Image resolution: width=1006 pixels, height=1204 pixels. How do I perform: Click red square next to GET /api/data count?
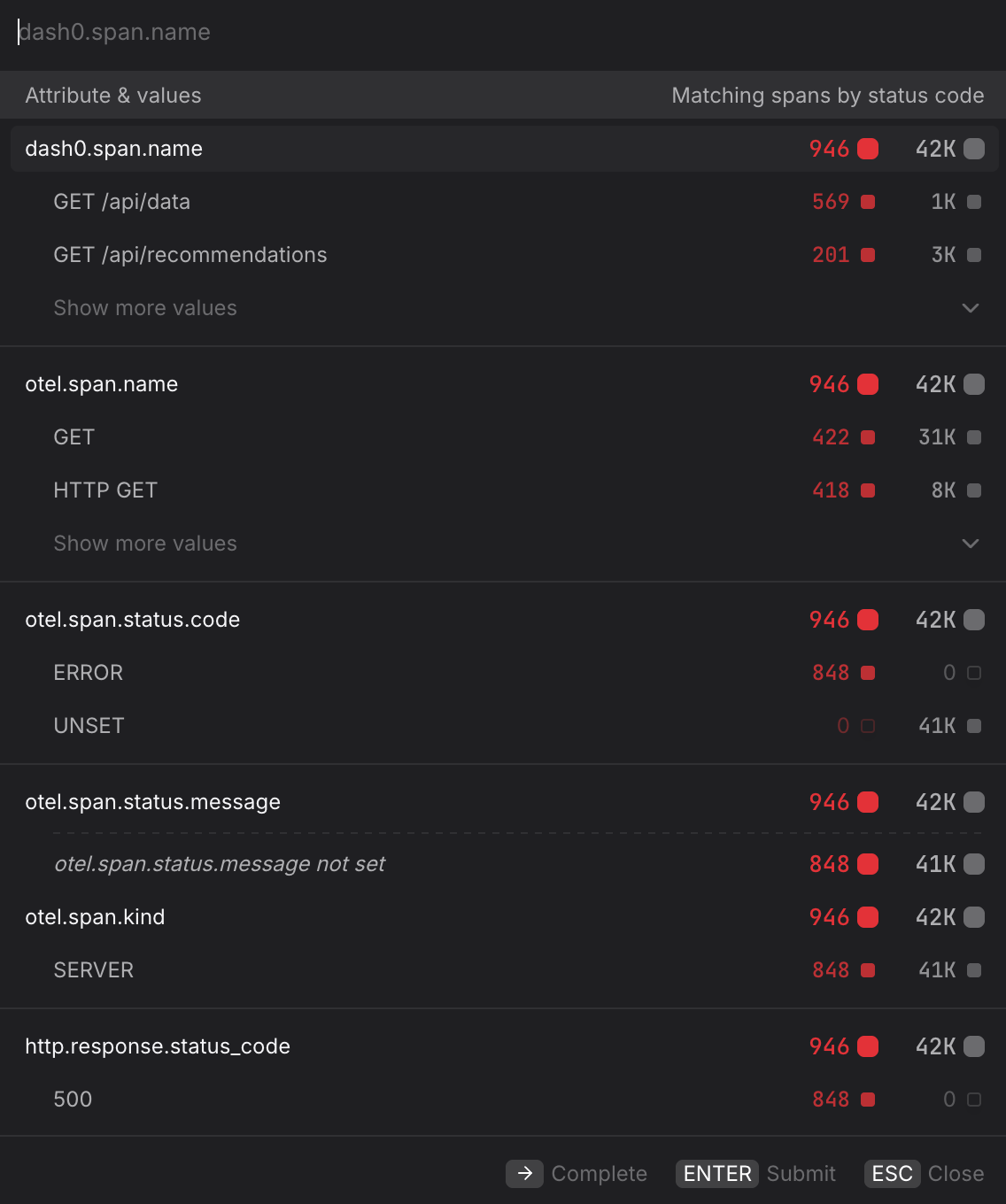pos(869,202)
